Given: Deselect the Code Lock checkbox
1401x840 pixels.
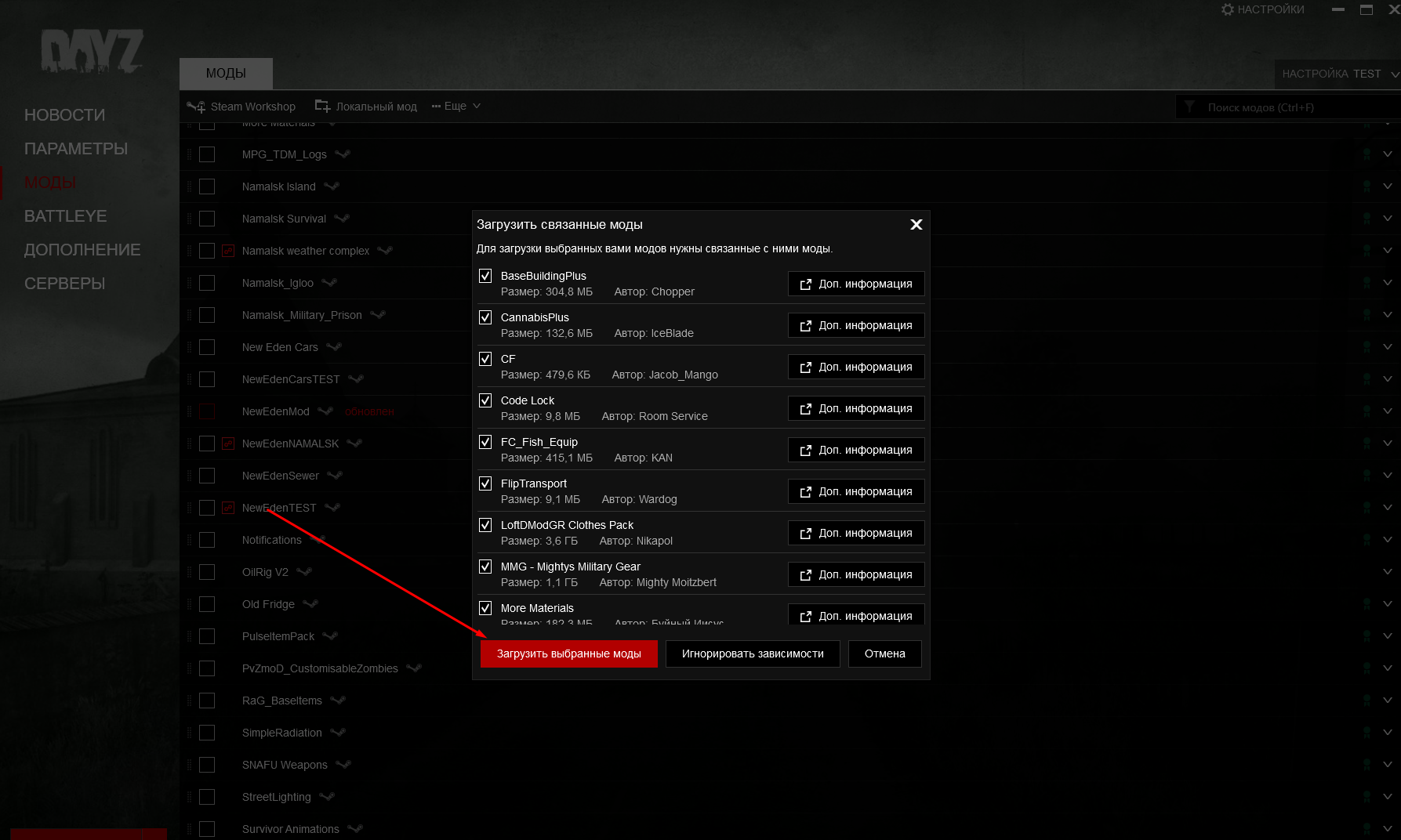Looking at the screenshot, I should [485, 400].
